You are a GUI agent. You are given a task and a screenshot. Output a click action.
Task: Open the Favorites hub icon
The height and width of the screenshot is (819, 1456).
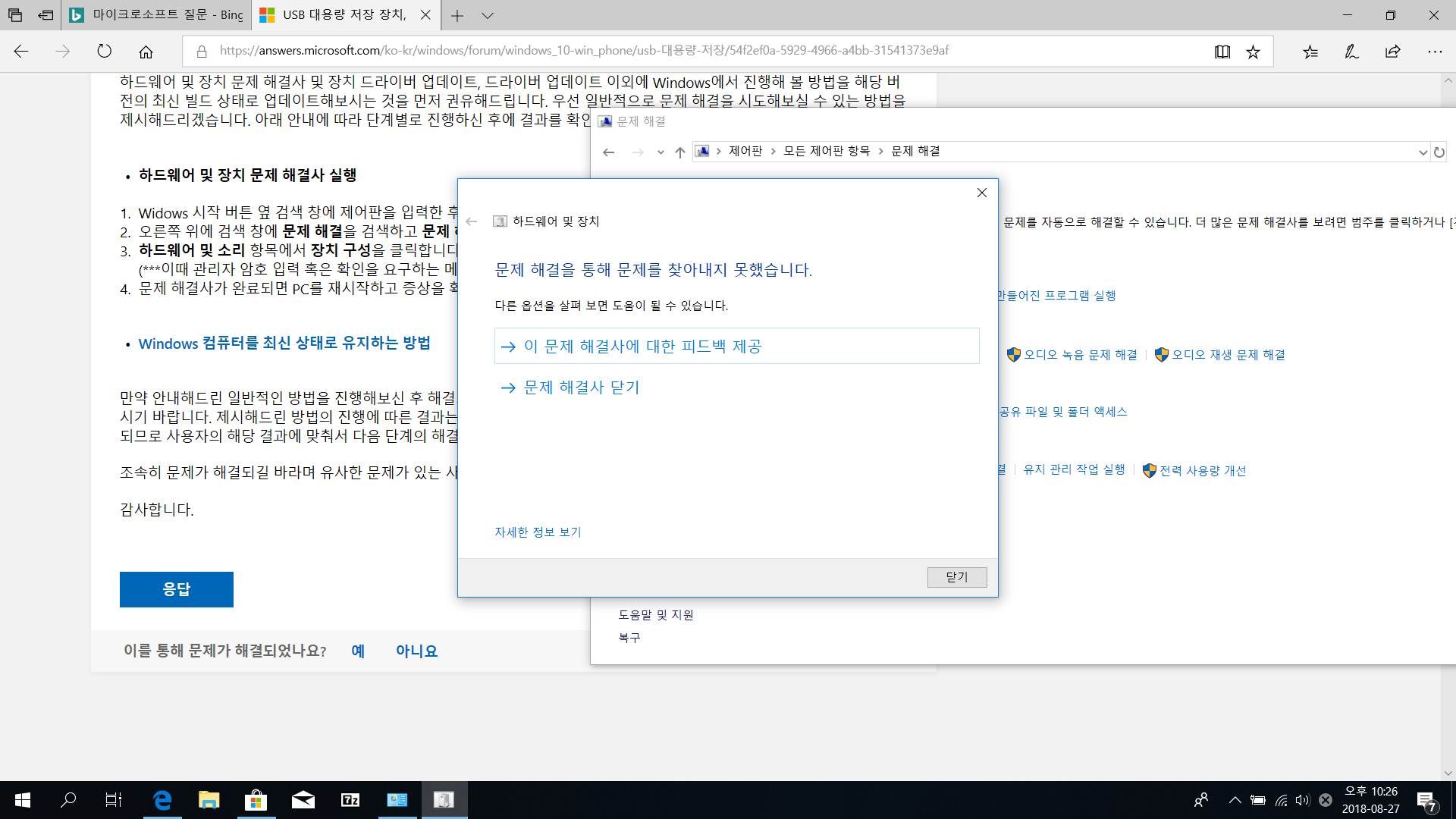point(1310,52)
